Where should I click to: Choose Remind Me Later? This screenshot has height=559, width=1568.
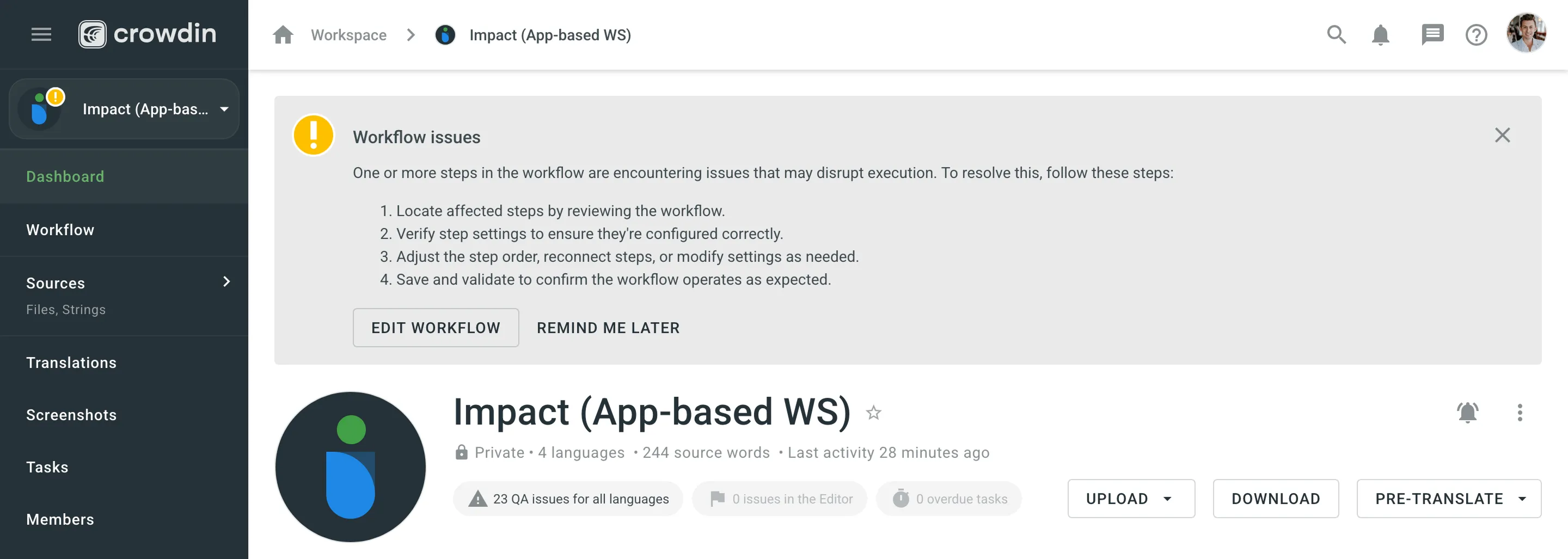pos(608,328)
